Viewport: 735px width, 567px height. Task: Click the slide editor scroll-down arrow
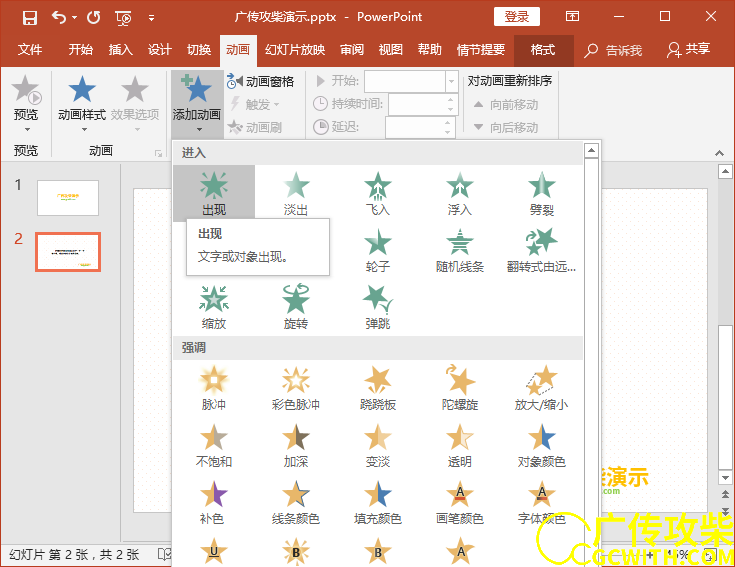pos(725,478)
